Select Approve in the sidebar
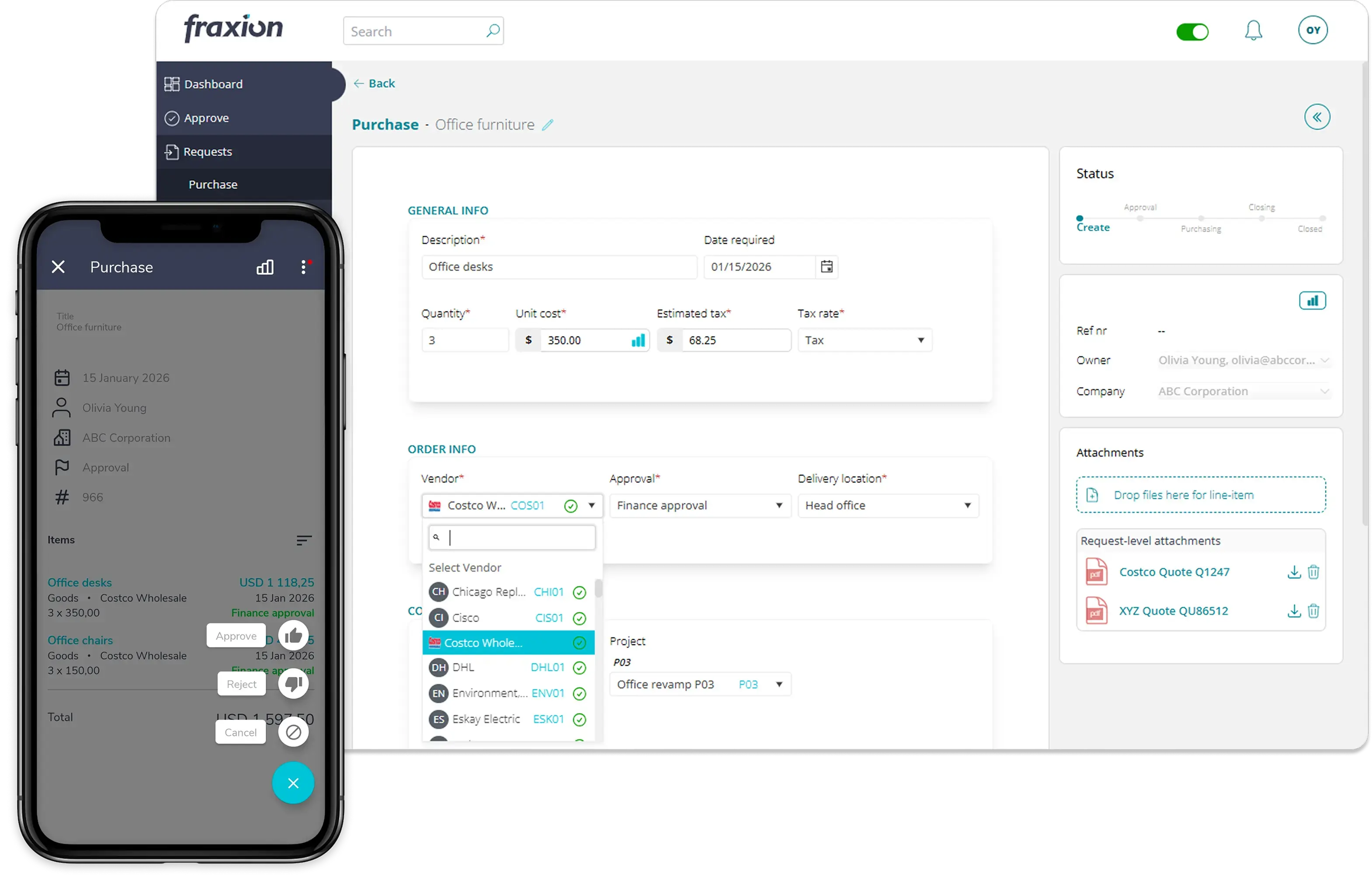This screenshot has height=876, width=1372. (206, 118)
